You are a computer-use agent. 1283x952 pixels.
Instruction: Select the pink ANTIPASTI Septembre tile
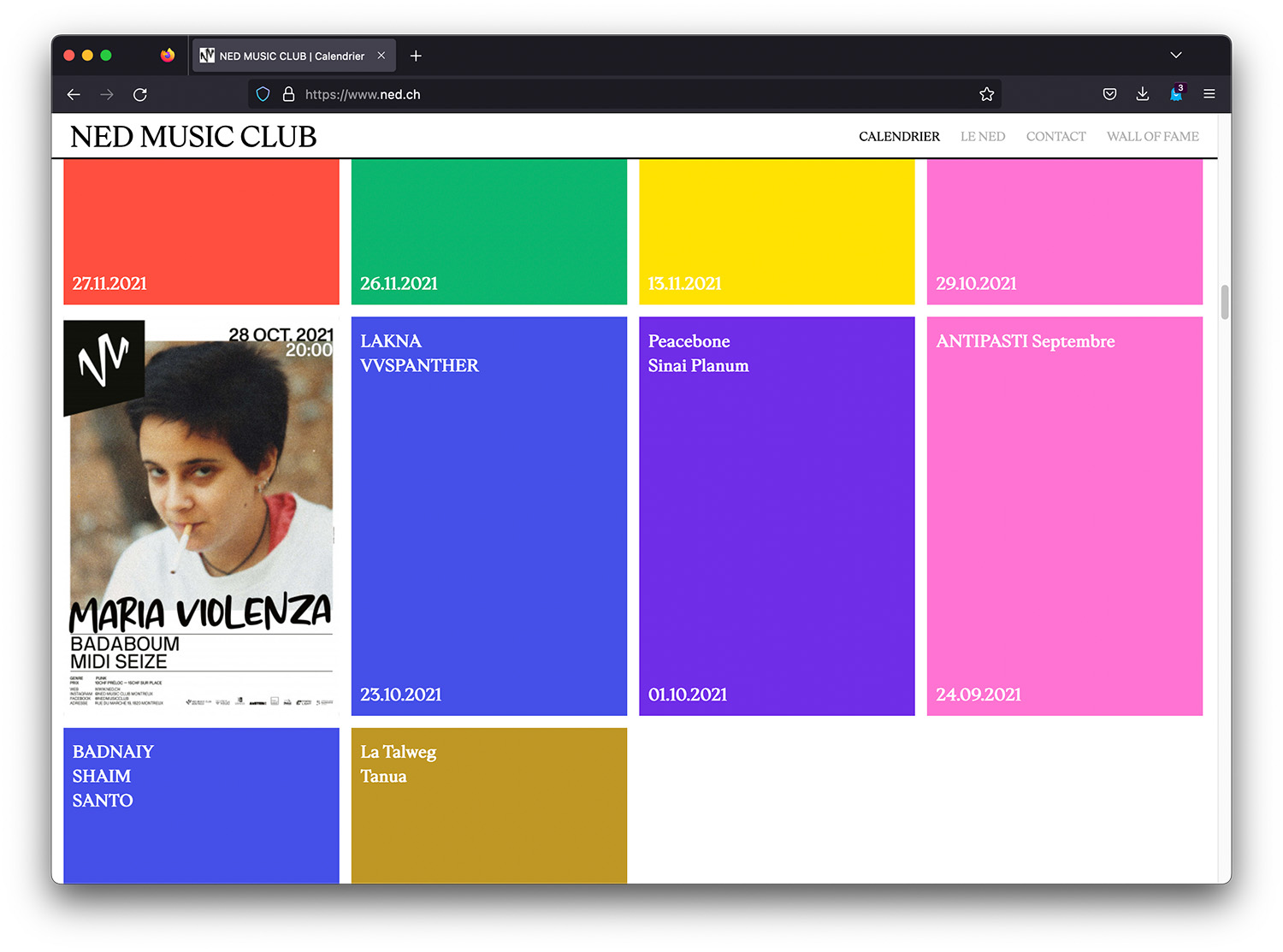coord(1064,516)
